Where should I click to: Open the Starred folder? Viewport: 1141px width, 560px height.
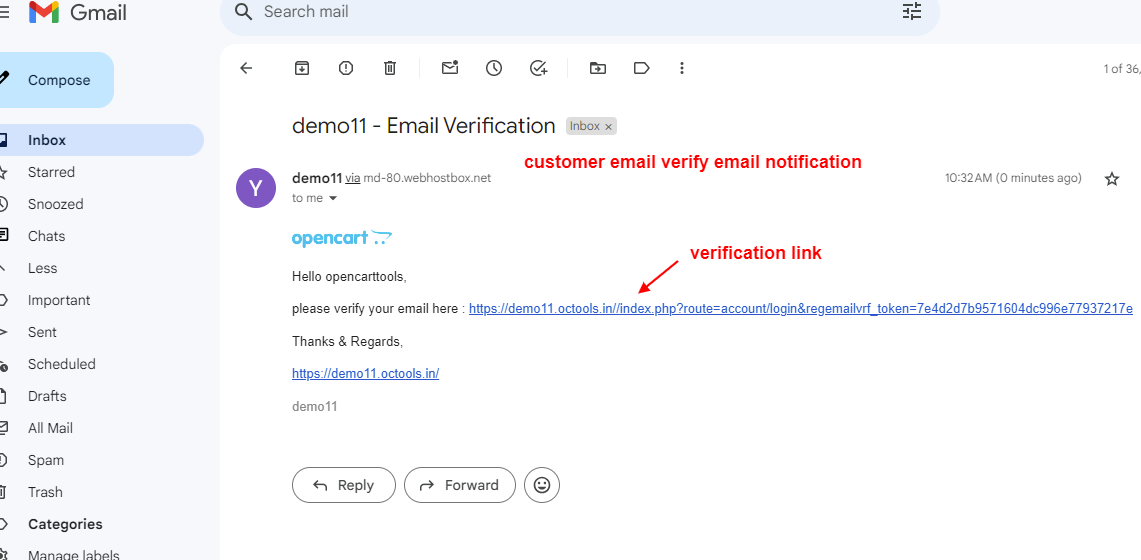click(51, 172)
